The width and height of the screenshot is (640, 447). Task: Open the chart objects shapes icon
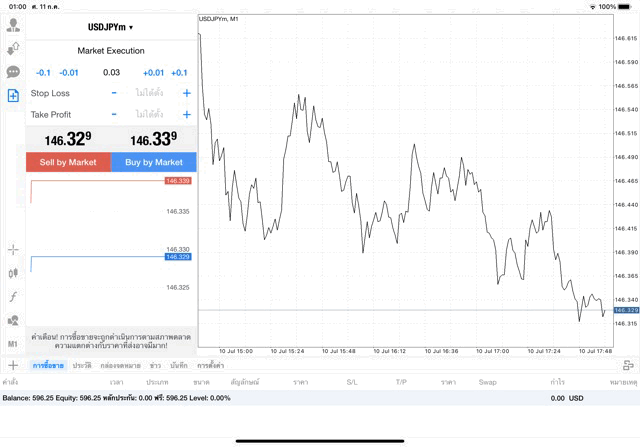13,320
